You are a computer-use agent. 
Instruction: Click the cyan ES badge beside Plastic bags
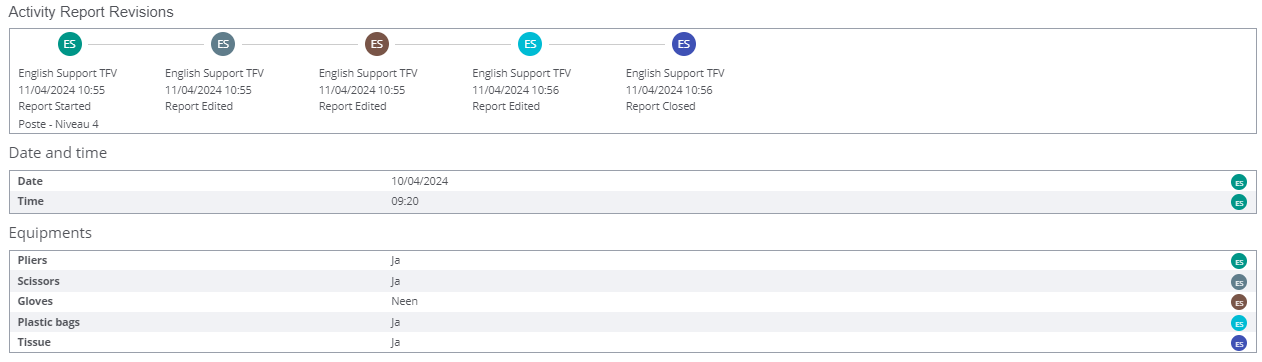point(1239,323)
